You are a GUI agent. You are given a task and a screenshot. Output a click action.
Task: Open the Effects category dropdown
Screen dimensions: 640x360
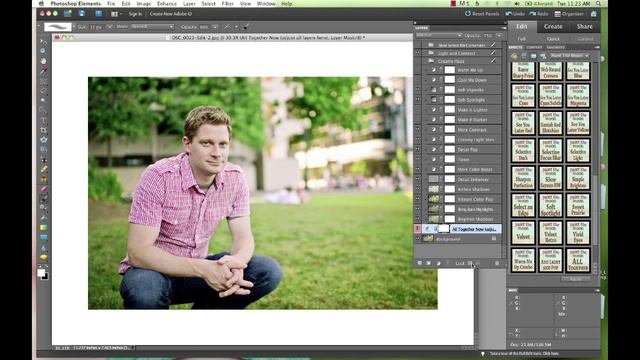click(x=570, y=56)
